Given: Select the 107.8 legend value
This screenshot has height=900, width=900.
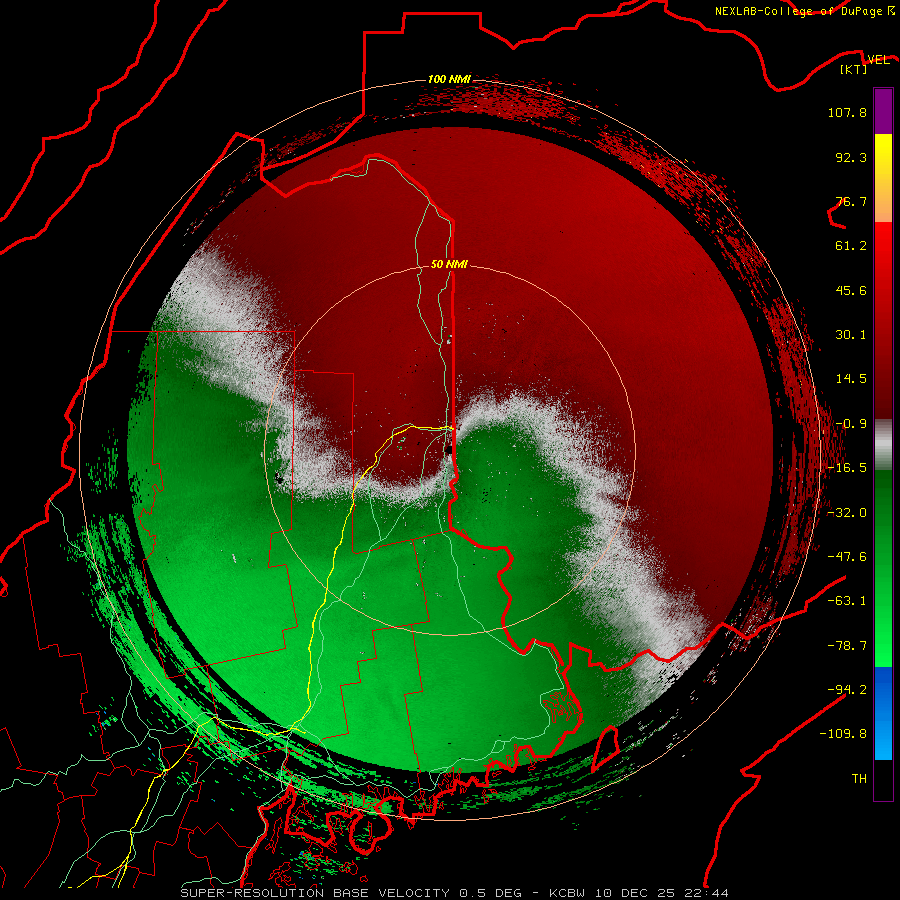Looking at the screenshot, I should (x=847, y=112).
